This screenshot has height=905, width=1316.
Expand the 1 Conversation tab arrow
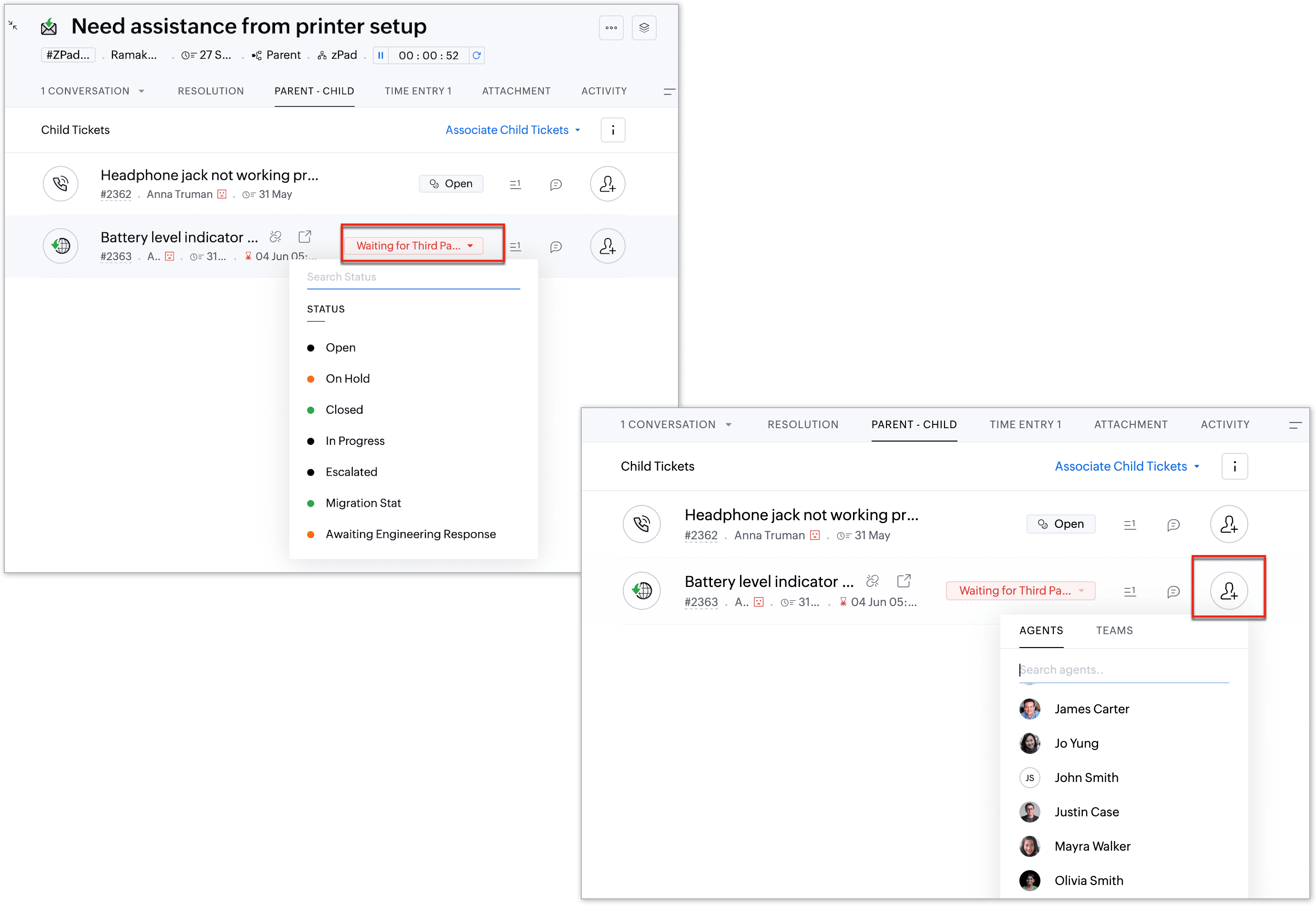tap(141, 91)
